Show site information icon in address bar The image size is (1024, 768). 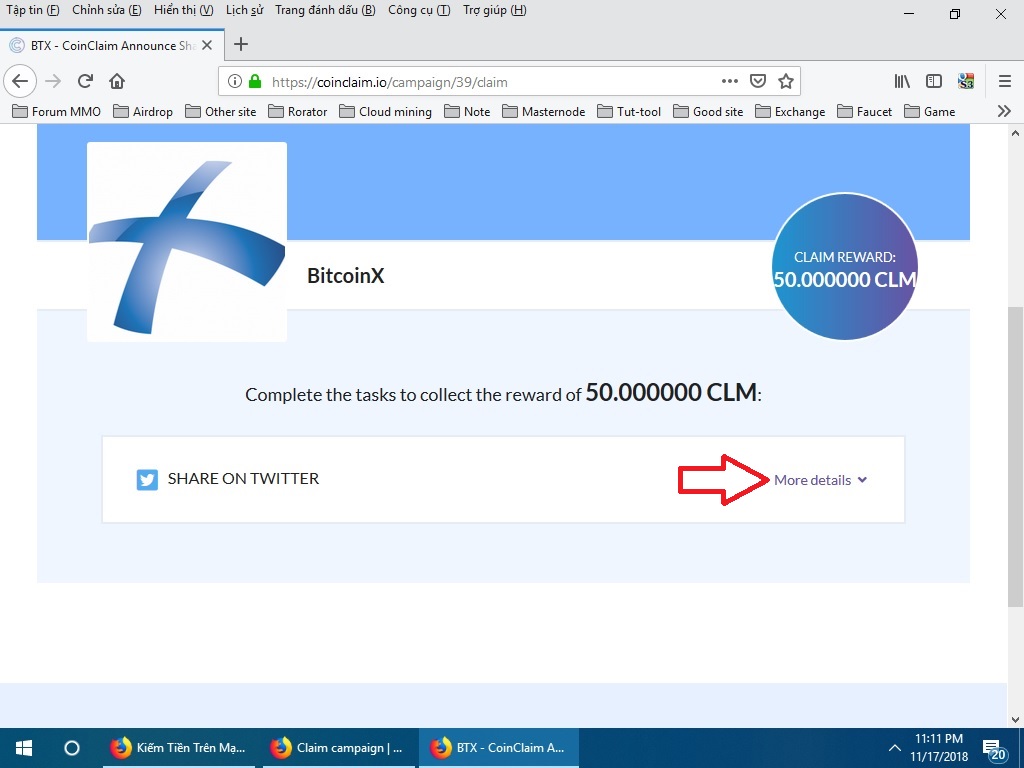234,81
